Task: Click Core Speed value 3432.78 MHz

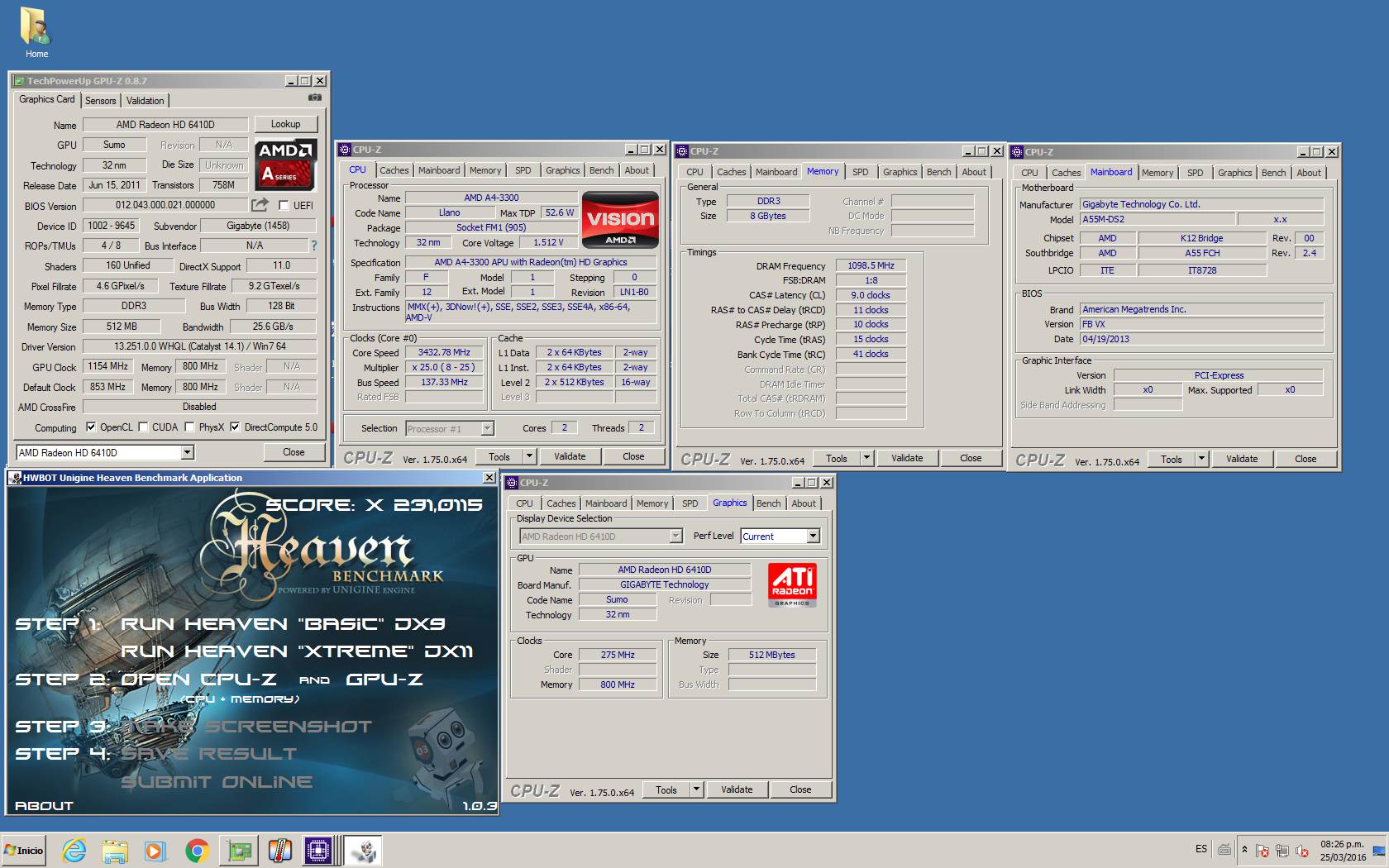Action: (x=444, y=352)
